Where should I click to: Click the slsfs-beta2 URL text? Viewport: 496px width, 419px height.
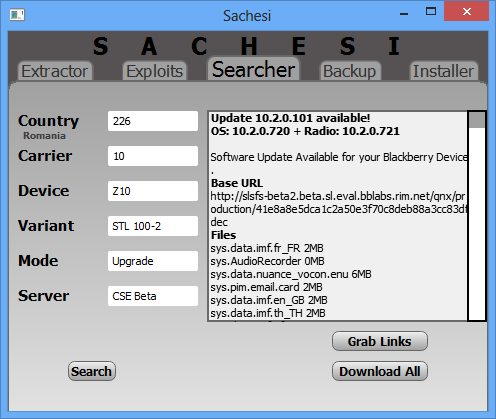pyautogui.click(x=338, y=209)
